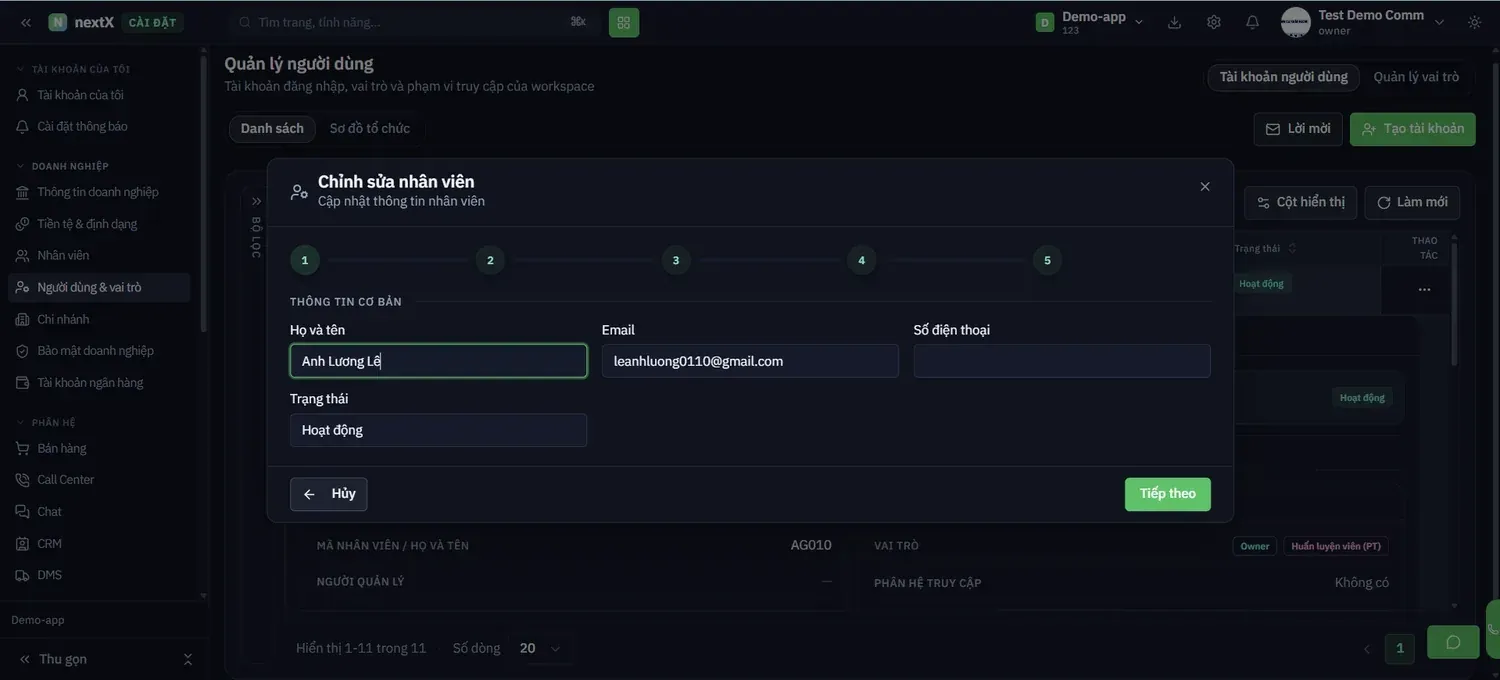Click the Cột hiển thị button
Viewport: 1500px width, 680px height.
(1301, 202)
